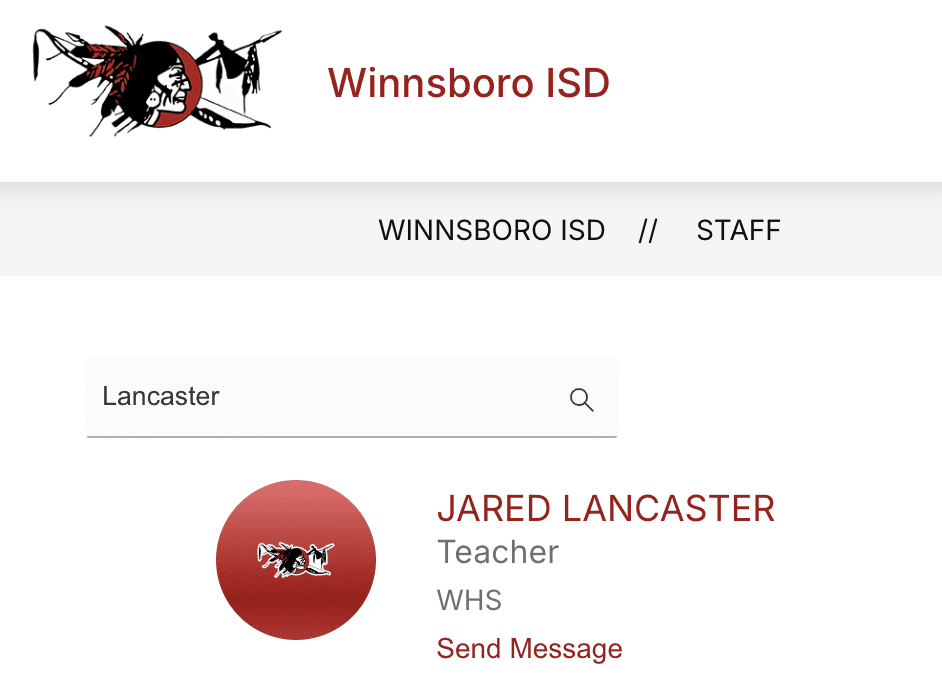The image size is (942, 674).
Task: Open Jared Lancaster's round profile avatar
Action: tap(296, 560)
